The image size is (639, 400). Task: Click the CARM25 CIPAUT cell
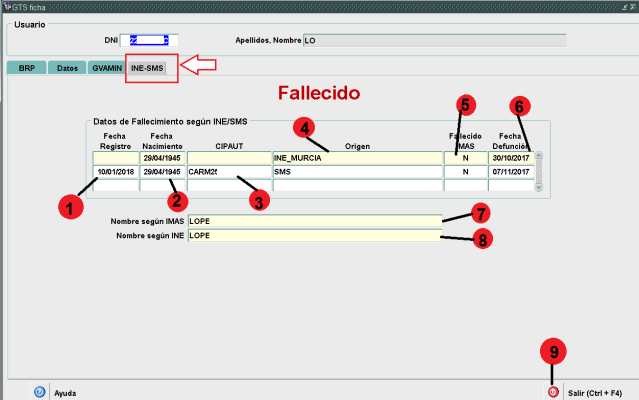(x=229, y=172)
